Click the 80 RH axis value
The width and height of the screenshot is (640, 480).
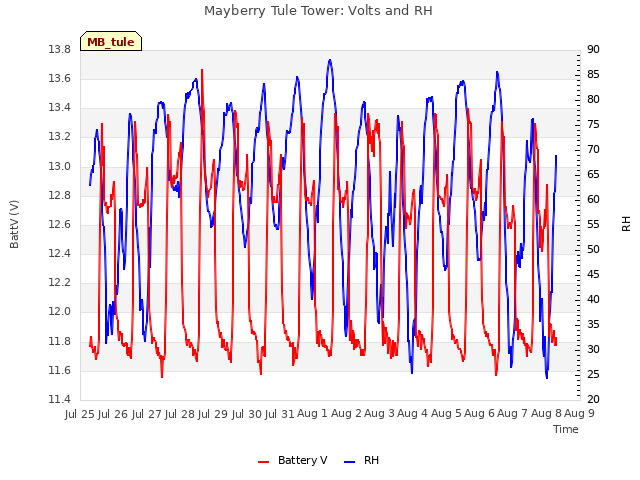tap(593, 100)
